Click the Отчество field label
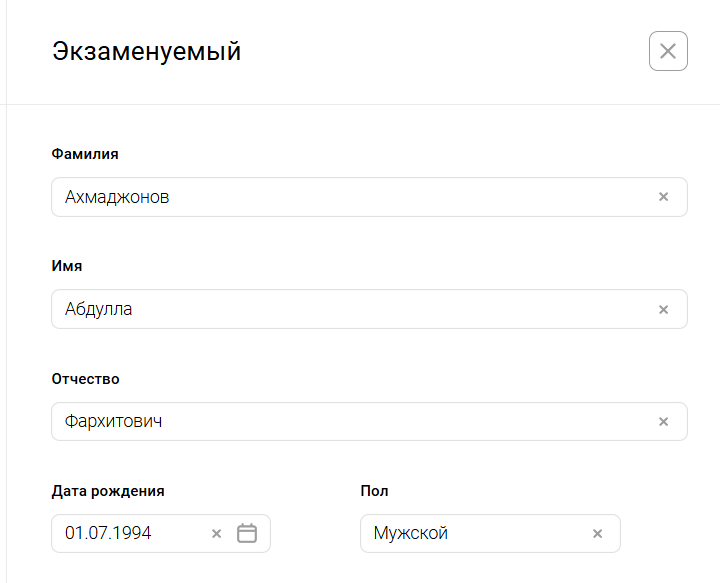Screen dimensions: 720x583 (86, 379)
